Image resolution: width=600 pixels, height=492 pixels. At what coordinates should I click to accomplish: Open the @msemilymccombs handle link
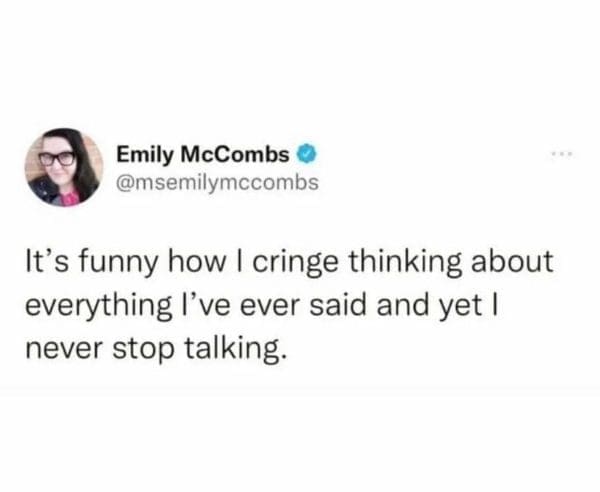(x=217, y=183)
